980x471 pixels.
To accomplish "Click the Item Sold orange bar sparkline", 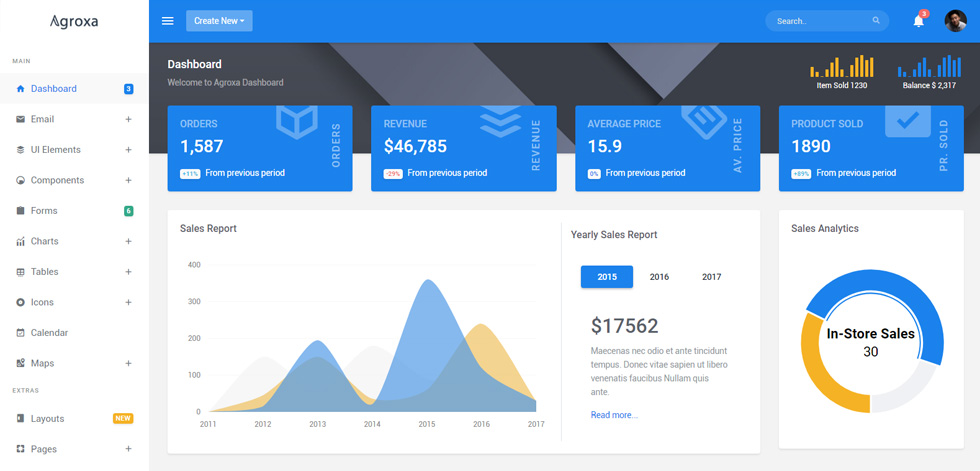I will click(842, 66).
